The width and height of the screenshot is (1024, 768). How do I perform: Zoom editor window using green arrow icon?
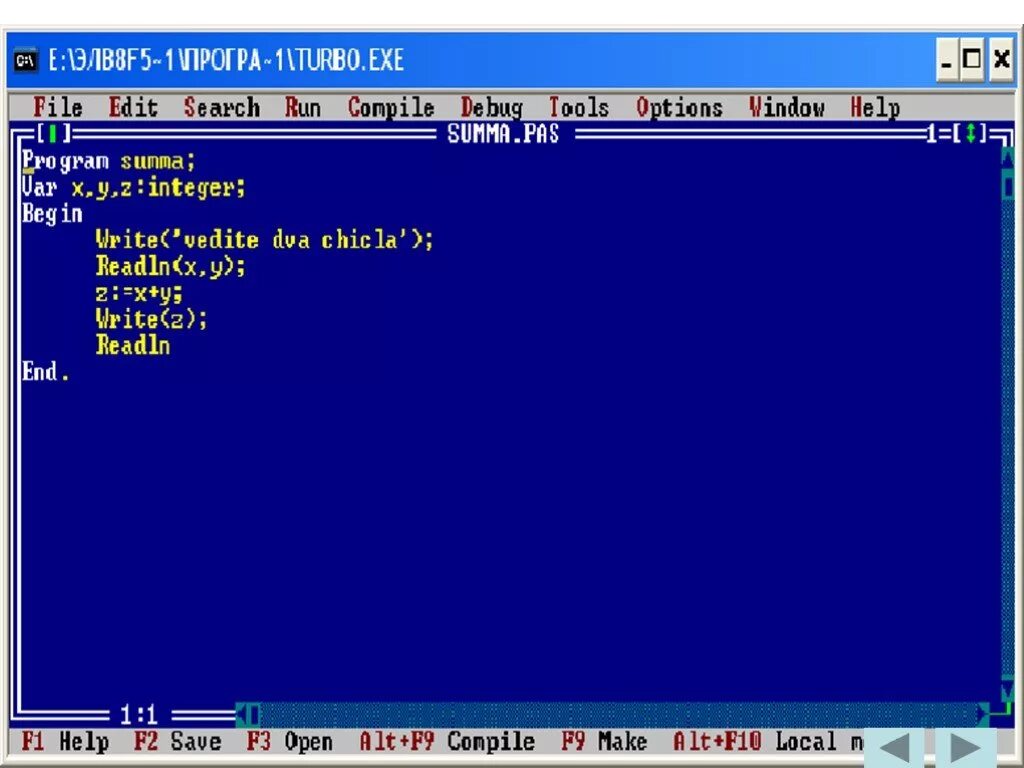coord(970,134)
